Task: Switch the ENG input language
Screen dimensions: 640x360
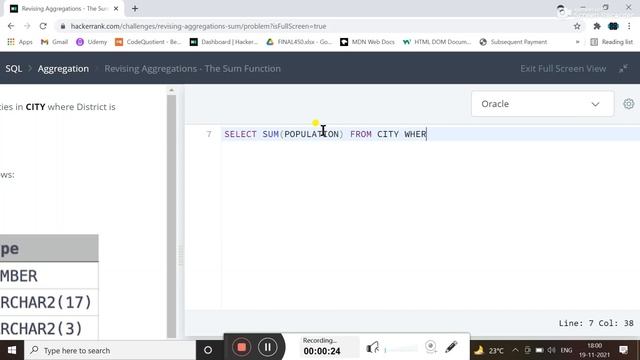Action: (x=566, y=350)
